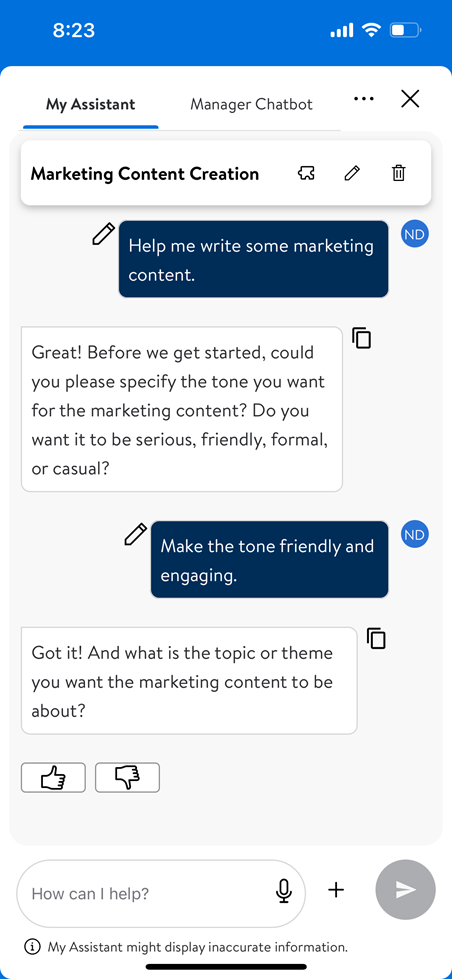The height and width of the screenshot is (979, 452).
Task: Click the info icon beside the disclaimer text
Action: coord(31,947)
